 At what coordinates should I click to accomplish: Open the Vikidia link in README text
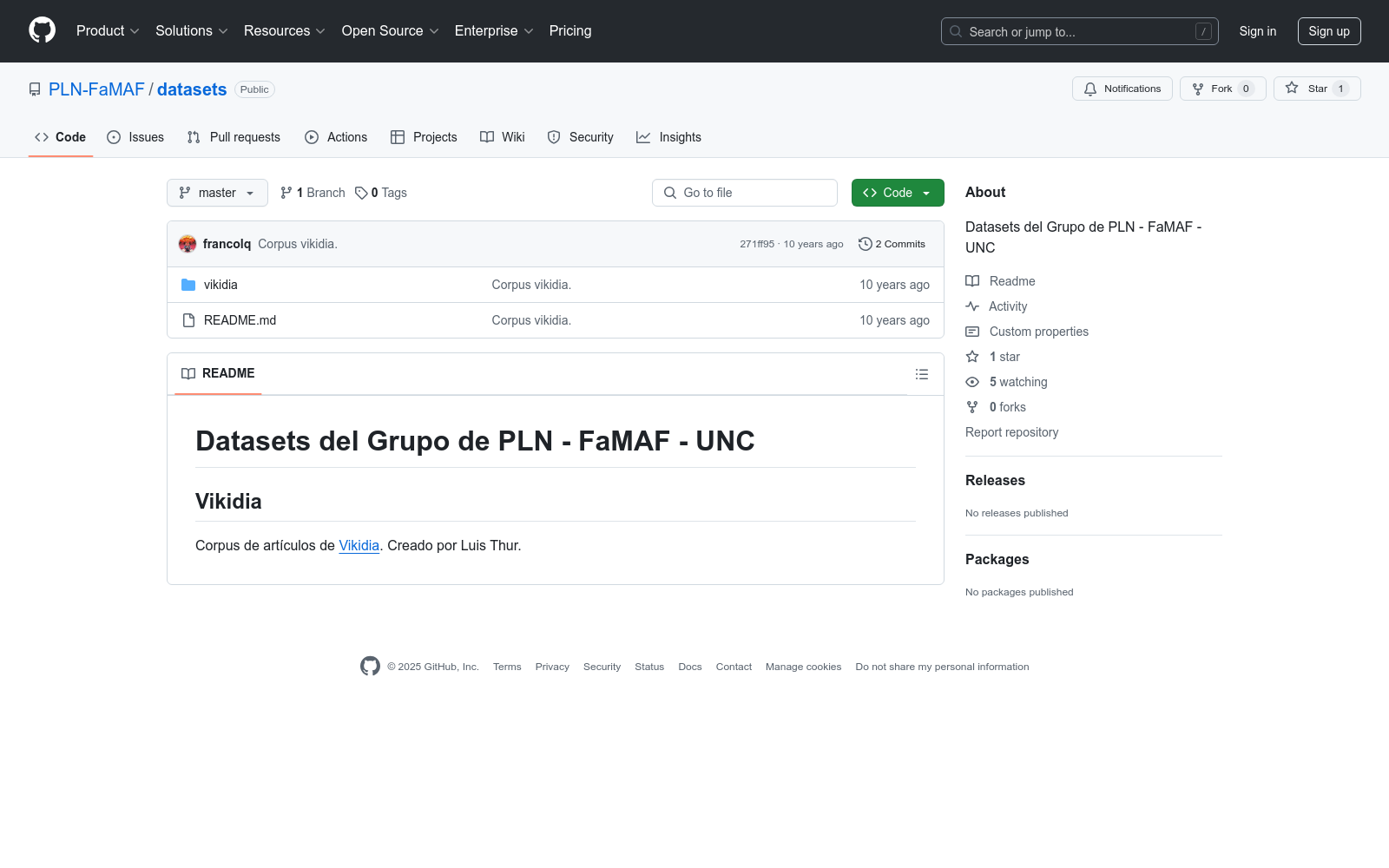[x=359, y=545]
